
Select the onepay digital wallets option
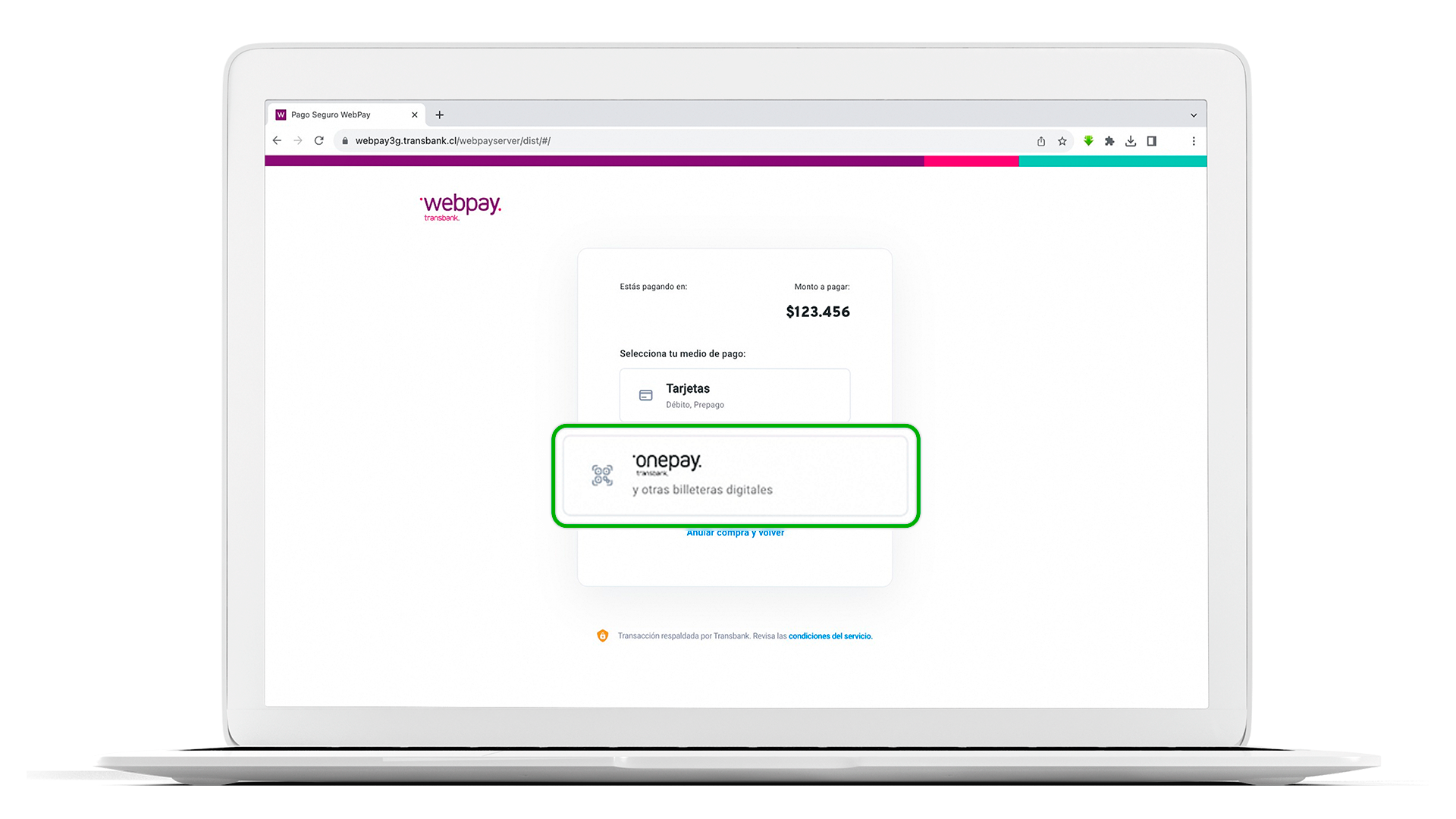(735, 475)
